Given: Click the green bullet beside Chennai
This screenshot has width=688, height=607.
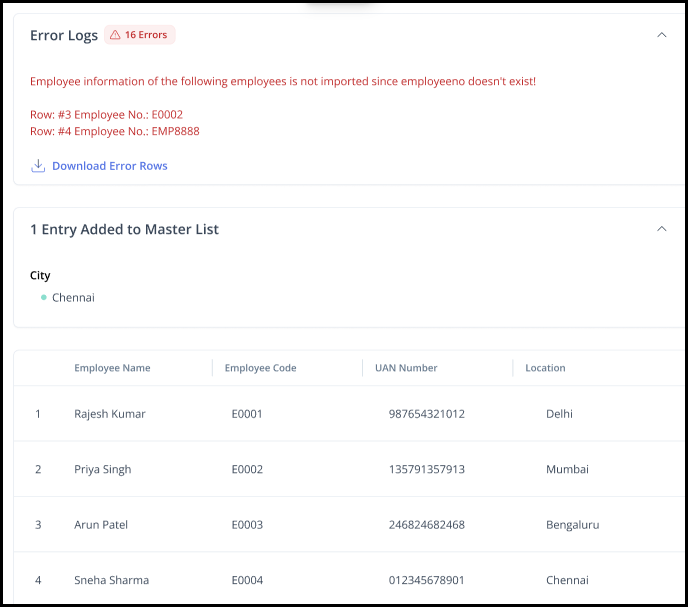Looking at the screenshot, I should (x=43, y=298).
